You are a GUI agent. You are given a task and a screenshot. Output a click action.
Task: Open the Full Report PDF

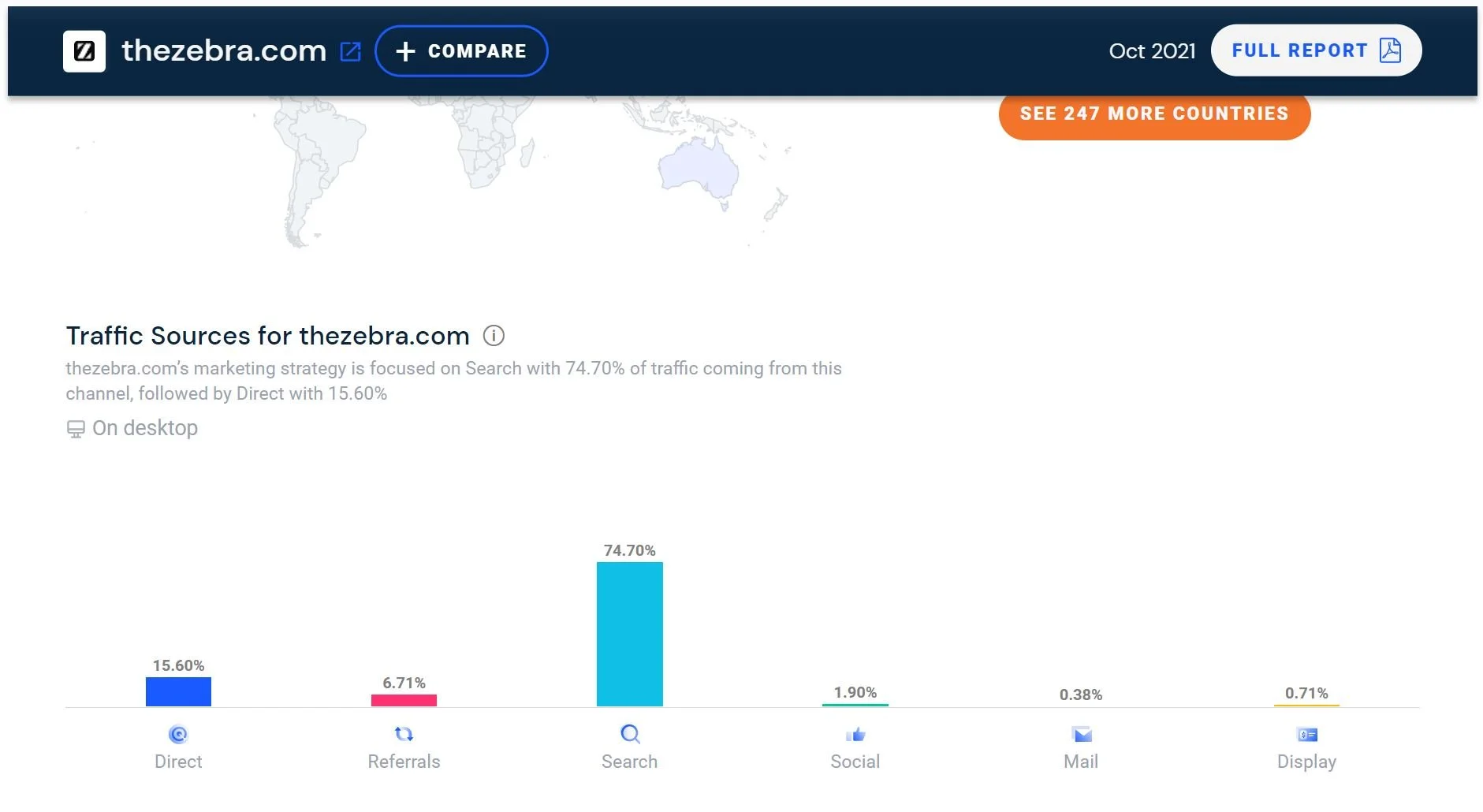point(1316,50)
